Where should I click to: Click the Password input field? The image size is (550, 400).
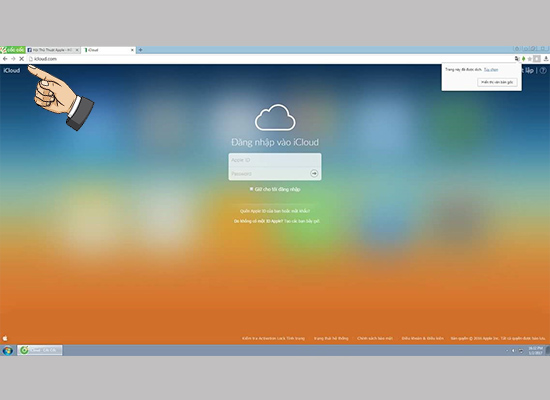(x=269, y=174)
